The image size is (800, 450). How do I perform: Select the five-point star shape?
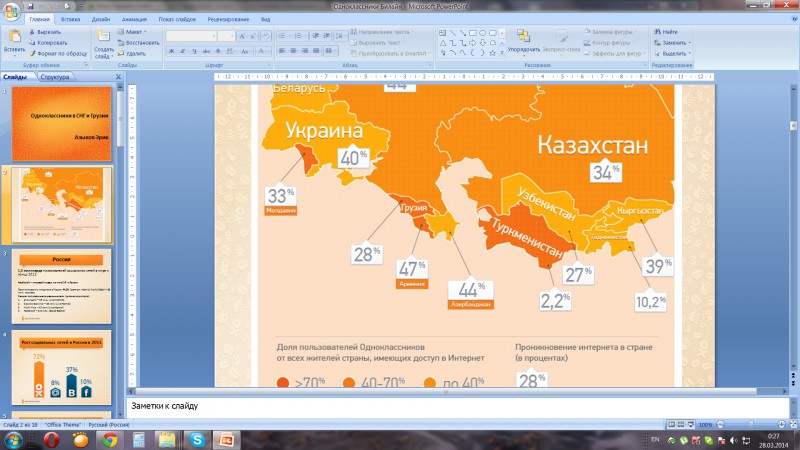492,53
